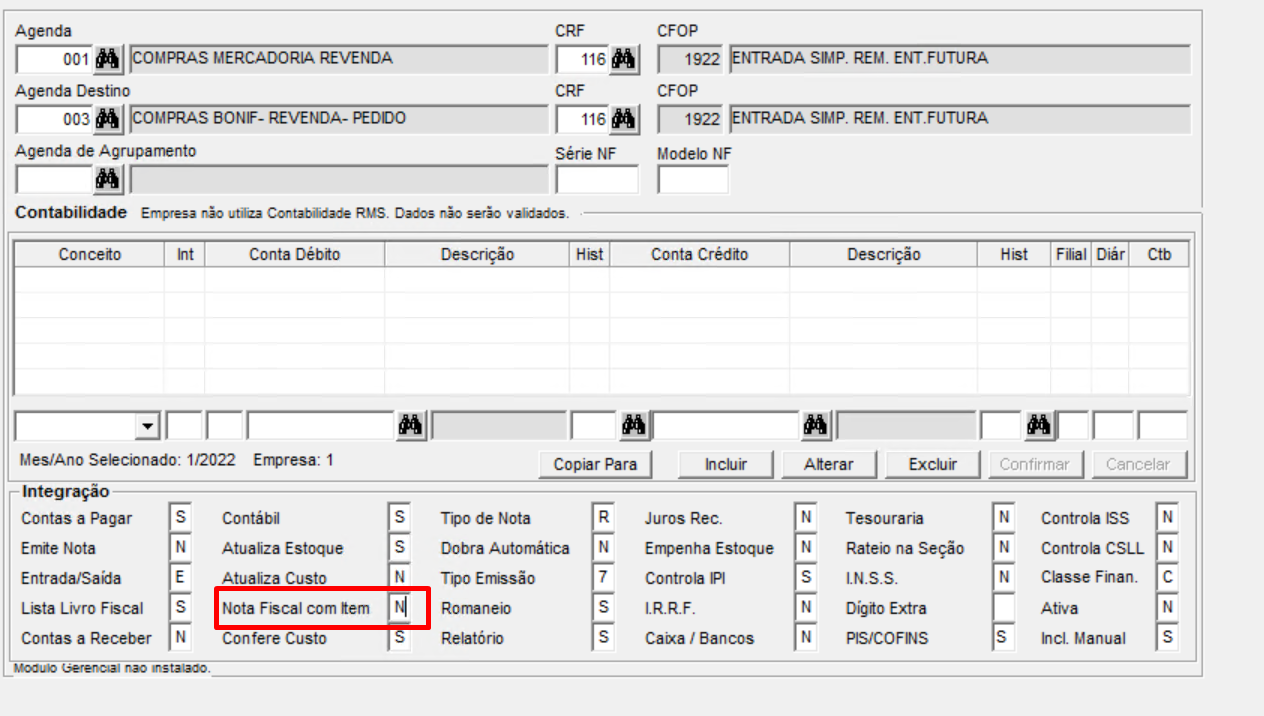
Task: Focus the Controla ISS flag field
Action: (x=1167, y=518)
